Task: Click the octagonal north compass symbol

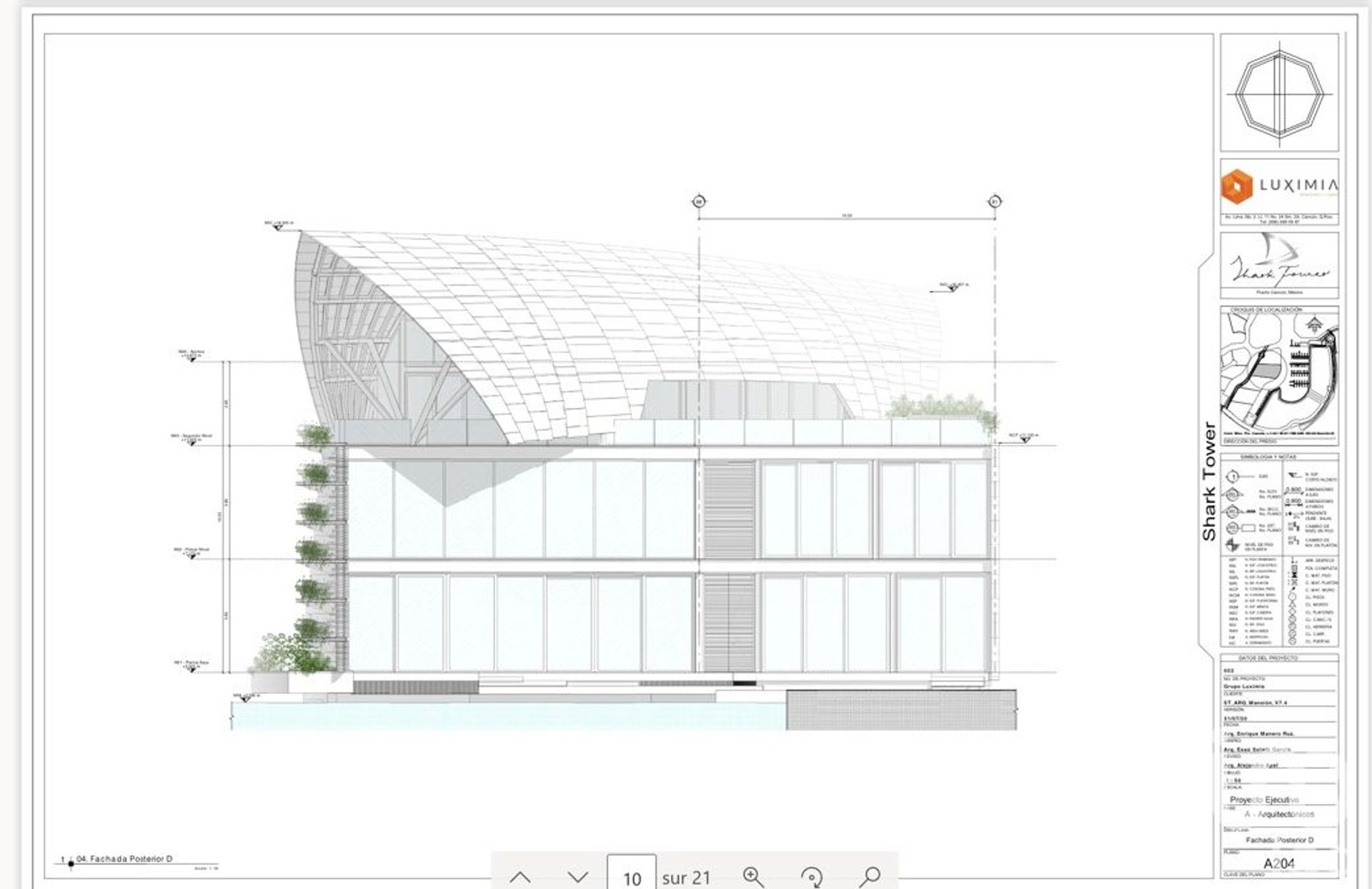Action: coord(1279,93)
